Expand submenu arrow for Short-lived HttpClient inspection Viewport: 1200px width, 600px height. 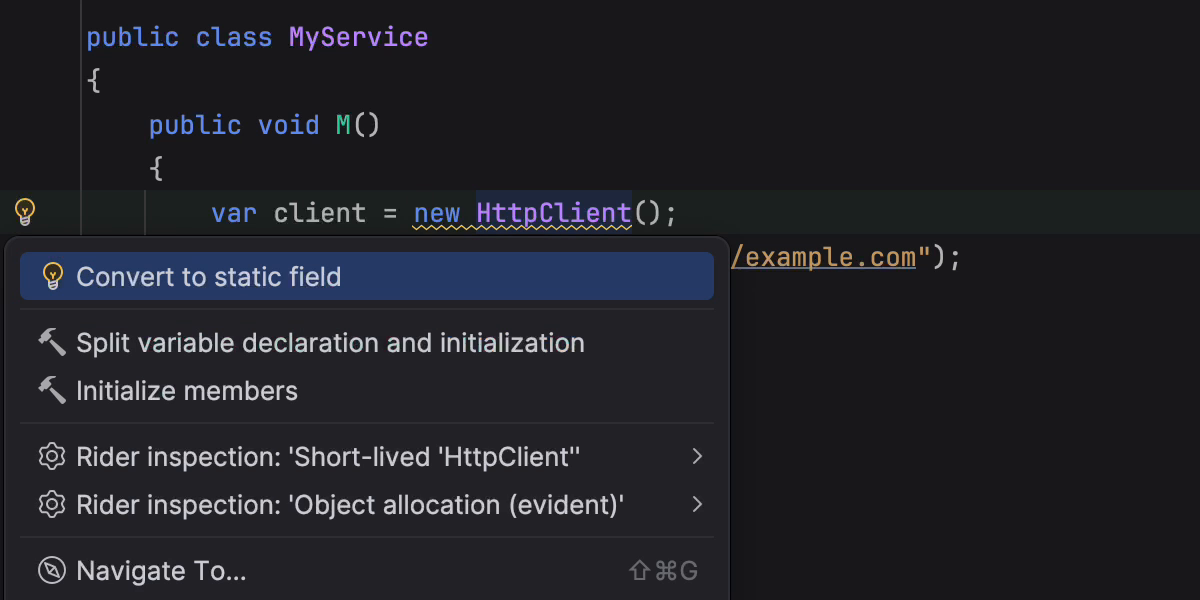point(697,457)
